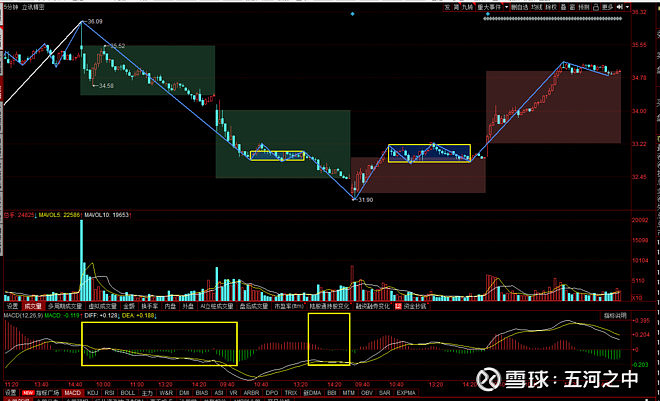
Task: Click the 叠 overlay toolbar button
Action: 563,7
